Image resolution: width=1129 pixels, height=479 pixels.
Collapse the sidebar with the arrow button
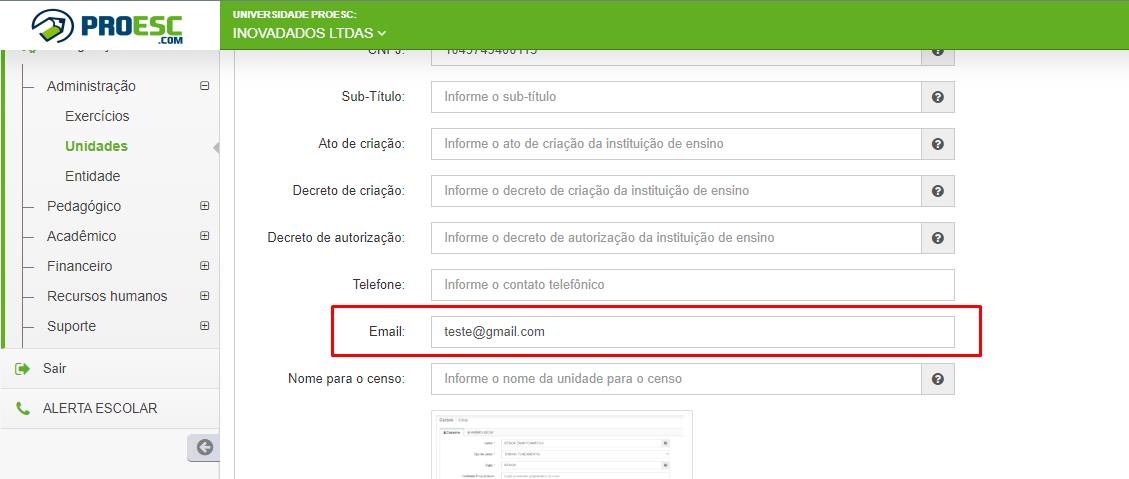click(204, 447)
